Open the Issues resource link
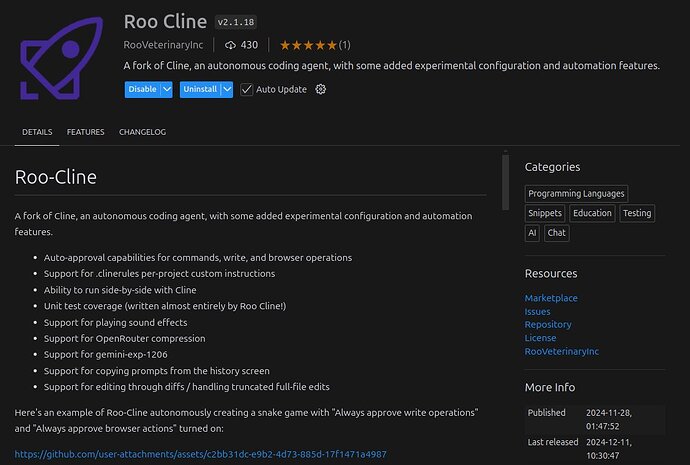Image resolution: width=690 pixels, height=465 pixels. pos(537,311)
